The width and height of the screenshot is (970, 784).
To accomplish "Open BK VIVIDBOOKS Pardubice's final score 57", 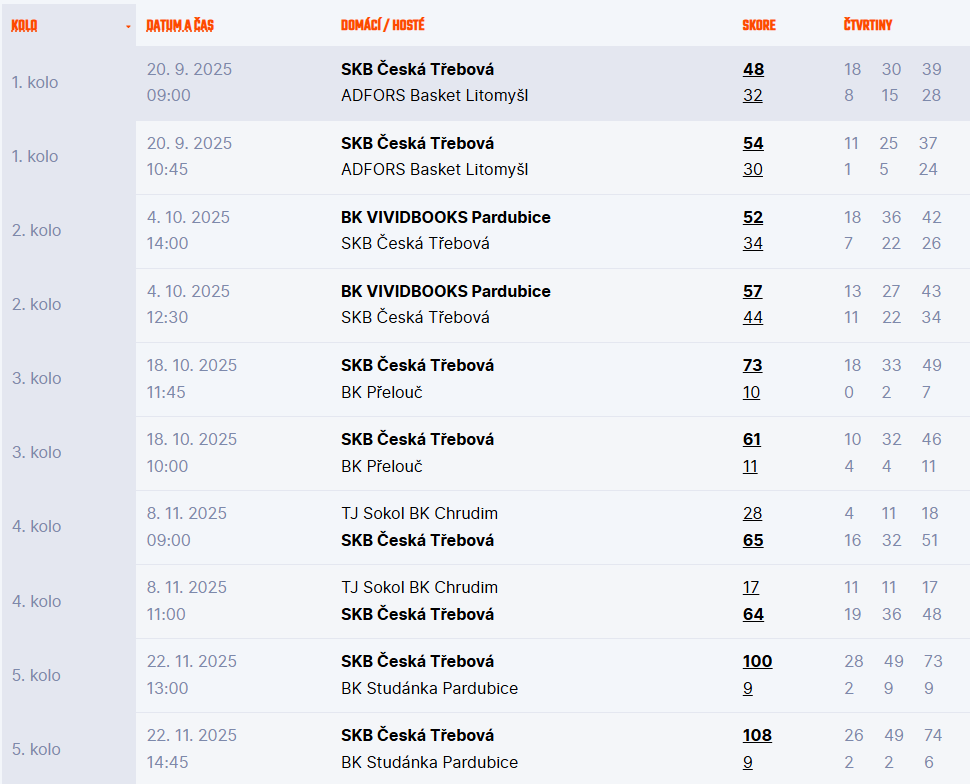I will point(752,291).
